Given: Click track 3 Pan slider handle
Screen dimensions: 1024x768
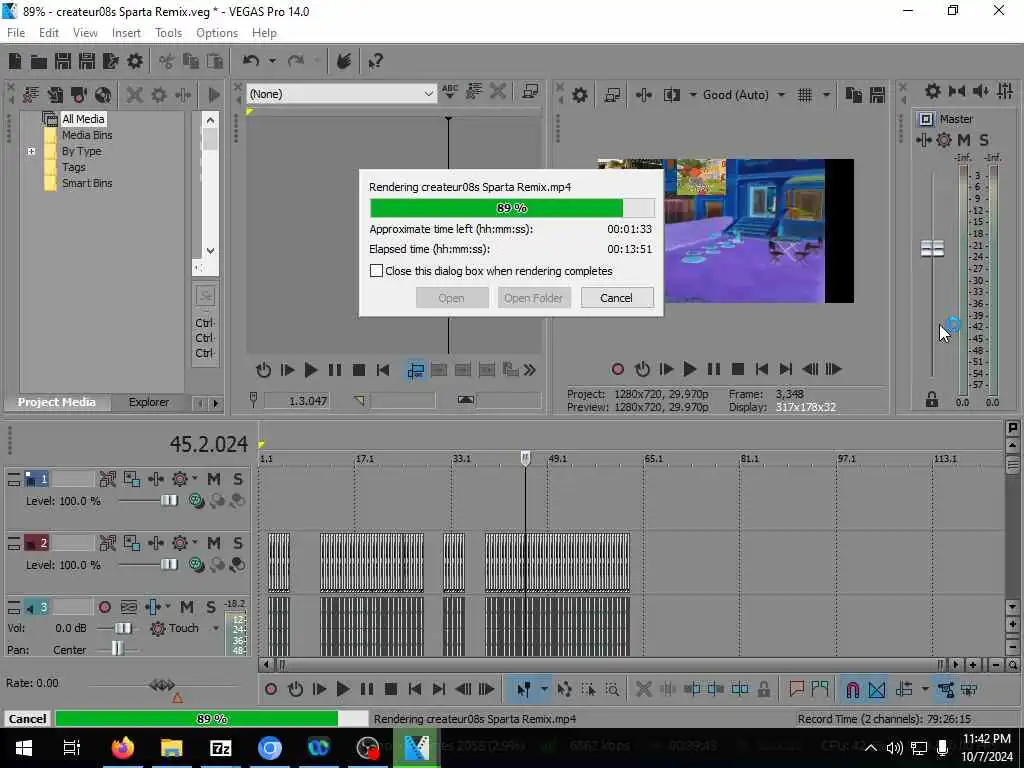Looking at the screenshot, I should click(117, 648).
